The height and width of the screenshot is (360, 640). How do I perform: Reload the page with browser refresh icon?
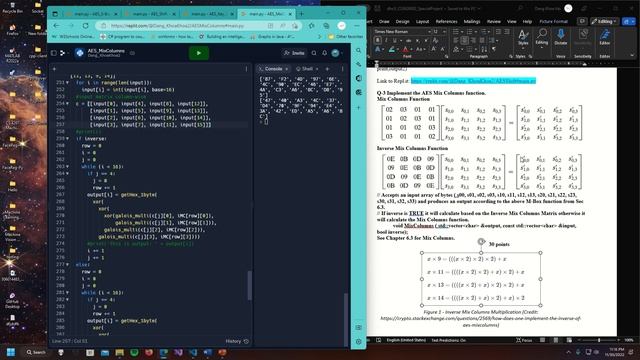pyautogui.click(x=85, y=26)
